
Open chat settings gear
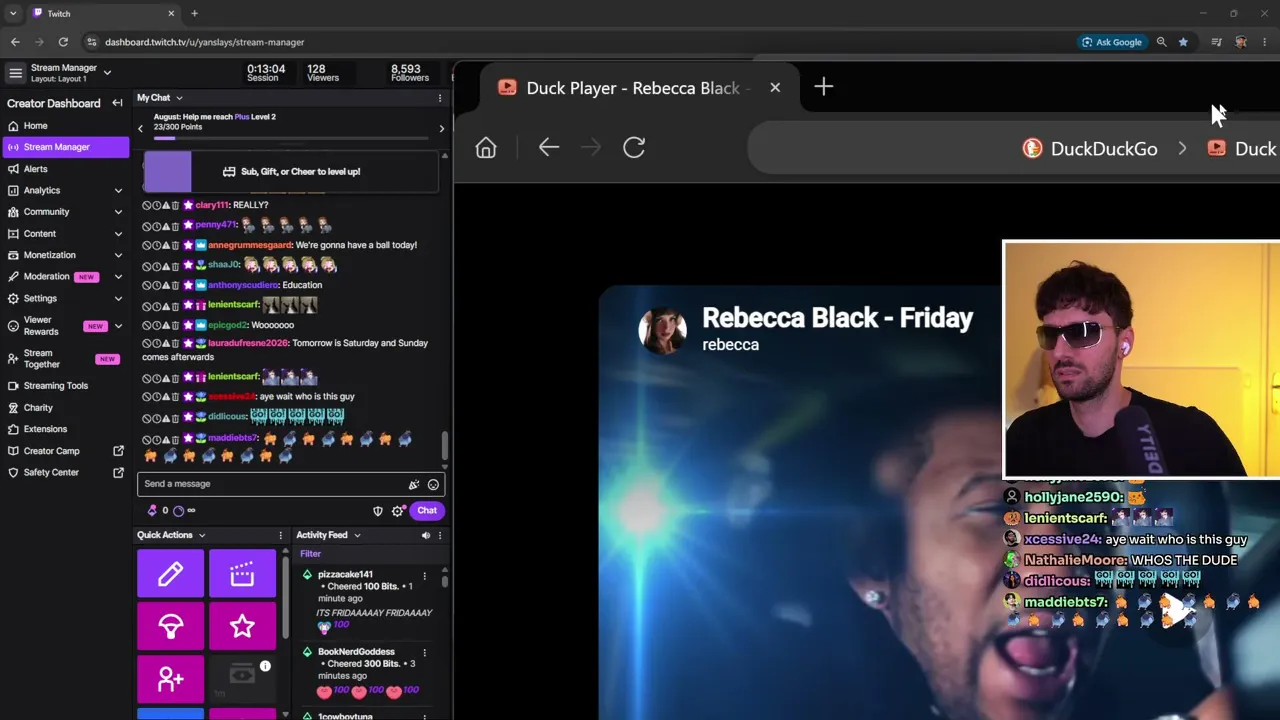pos(397,511)
